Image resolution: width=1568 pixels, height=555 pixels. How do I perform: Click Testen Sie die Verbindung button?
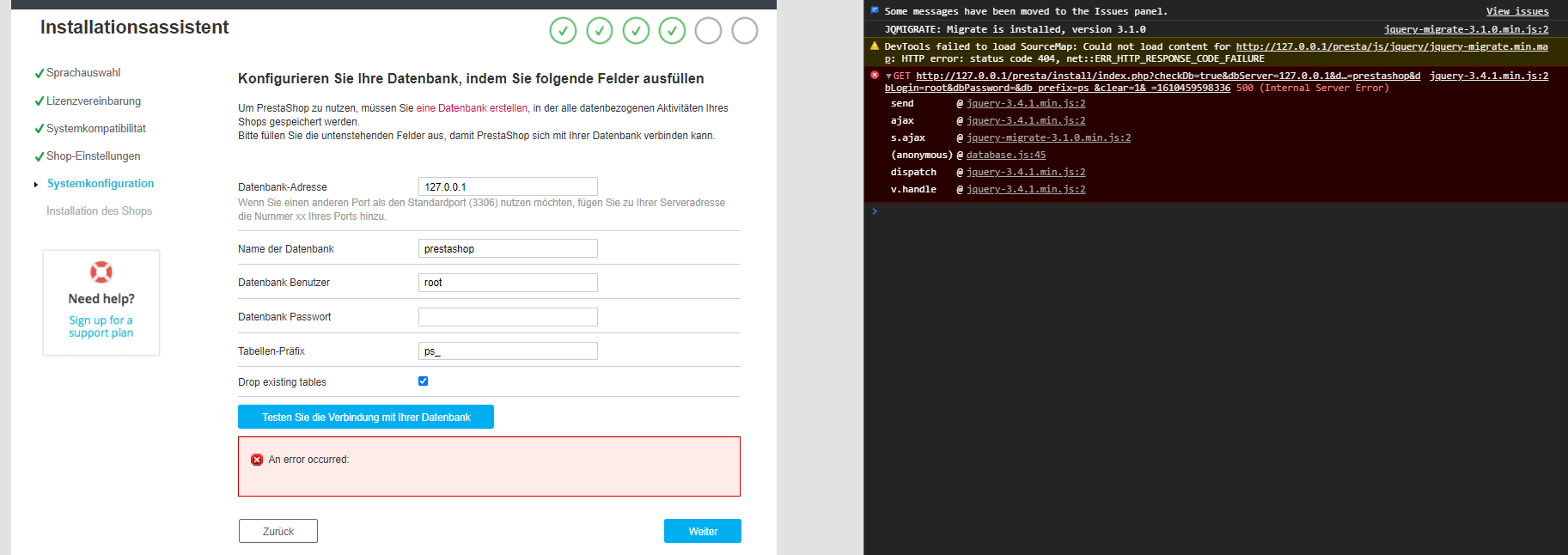tap(366, 417)
